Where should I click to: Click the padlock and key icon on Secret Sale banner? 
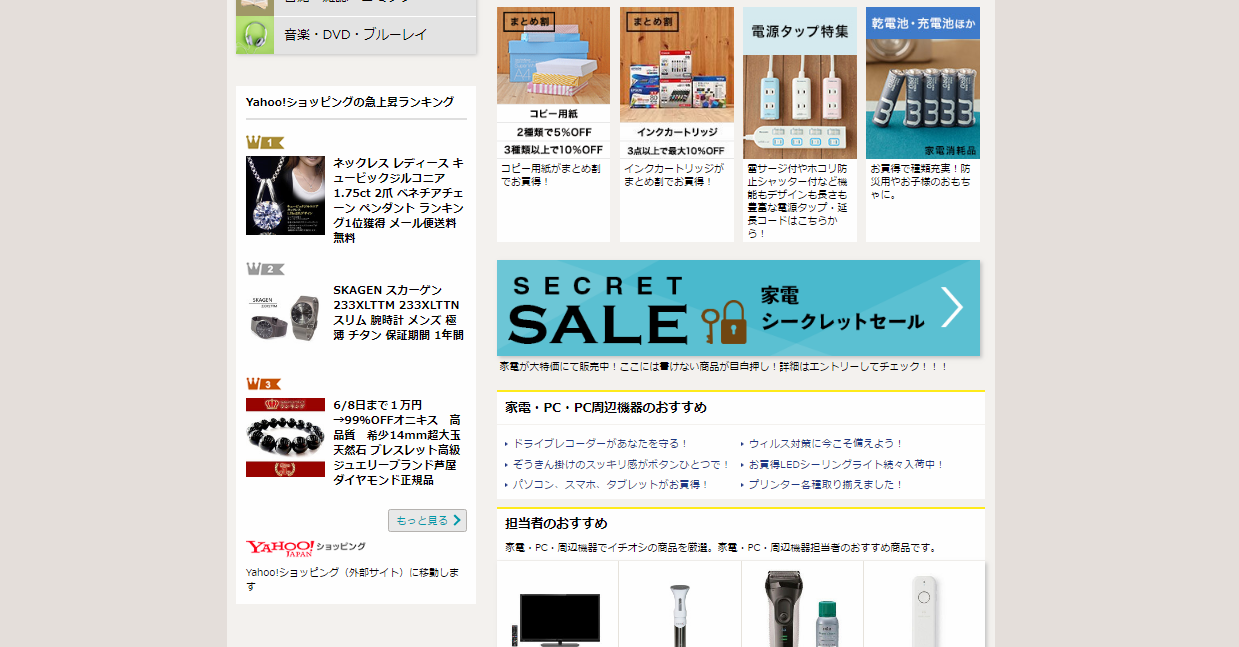point(724,322)
